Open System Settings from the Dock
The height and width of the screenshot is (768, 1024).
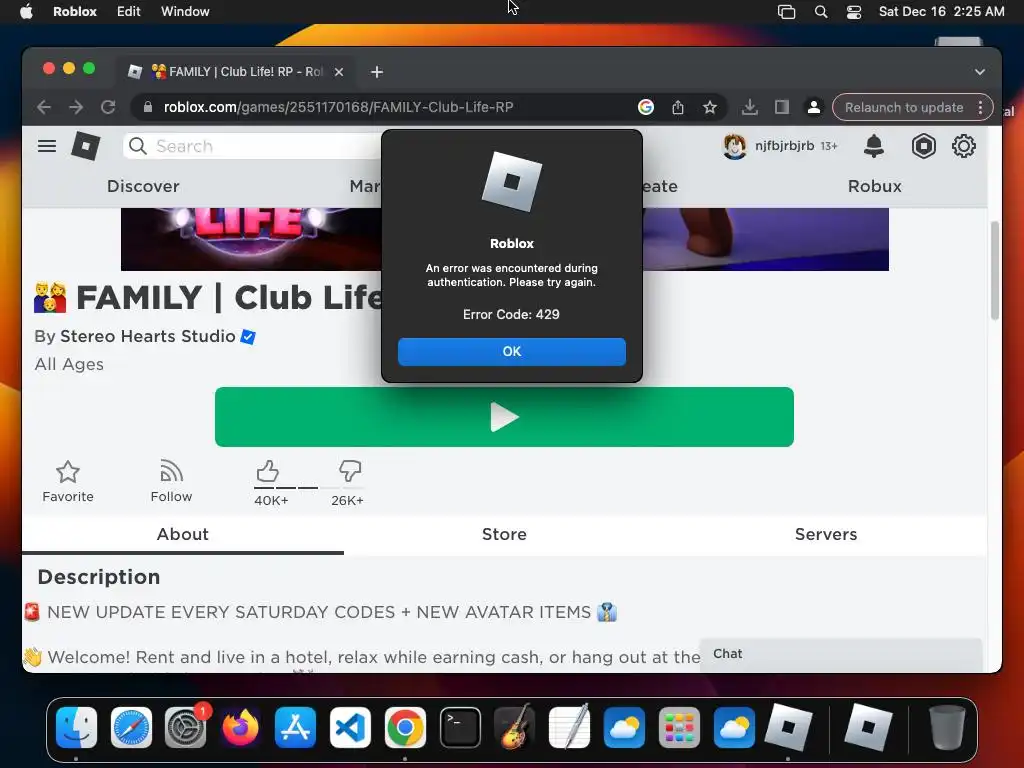click(x=186, y=727)
